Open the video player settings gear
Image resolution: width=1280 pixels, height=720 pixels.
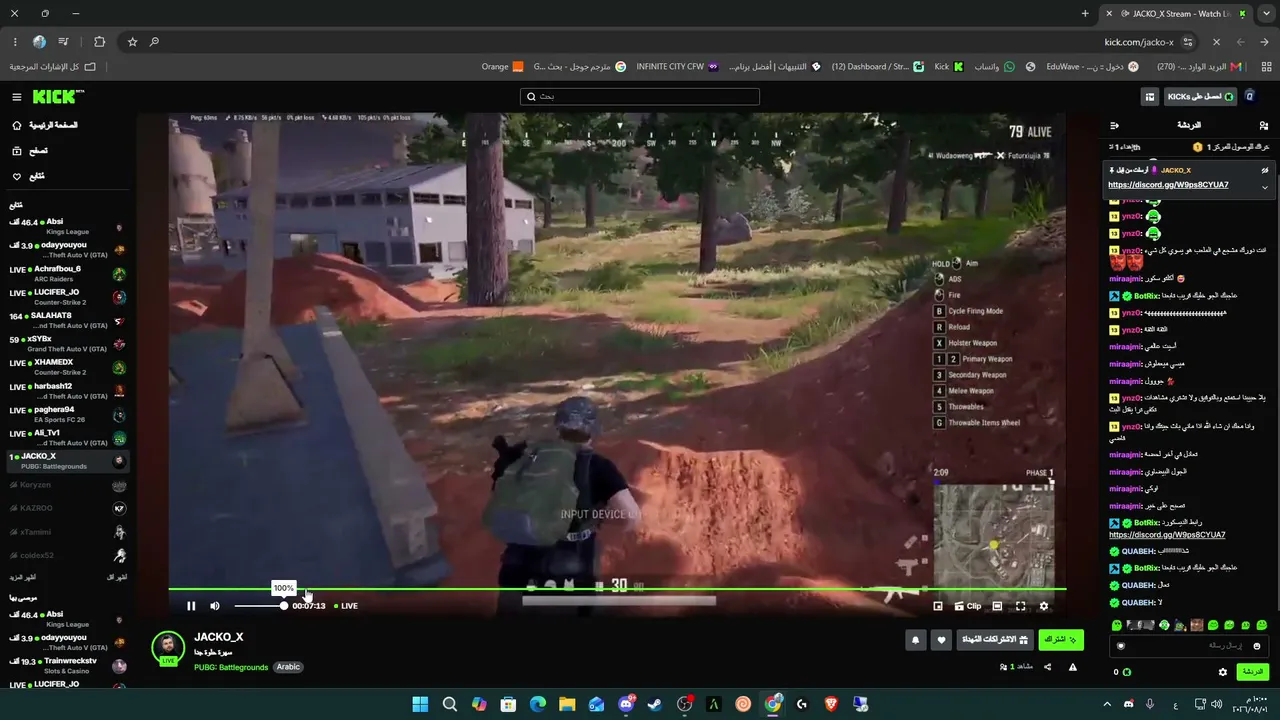click(1044, 606)
